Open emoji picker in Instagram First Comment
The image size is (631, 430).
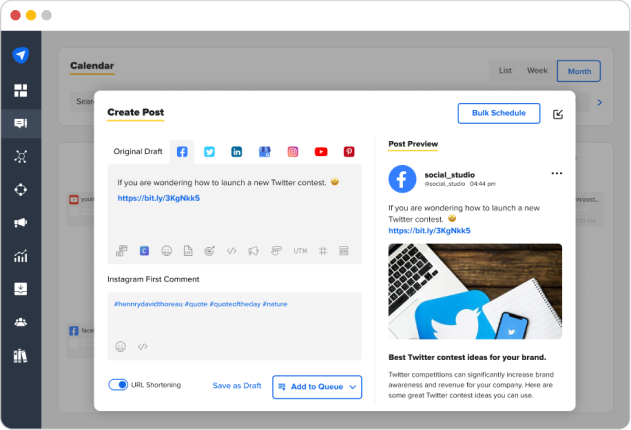coord(120,347)
